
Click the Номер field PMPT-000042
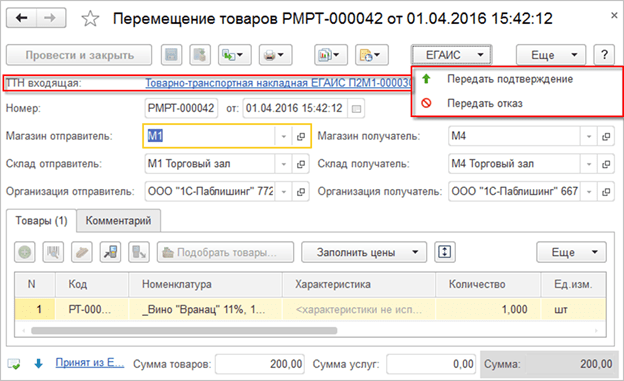click(181, 108)
